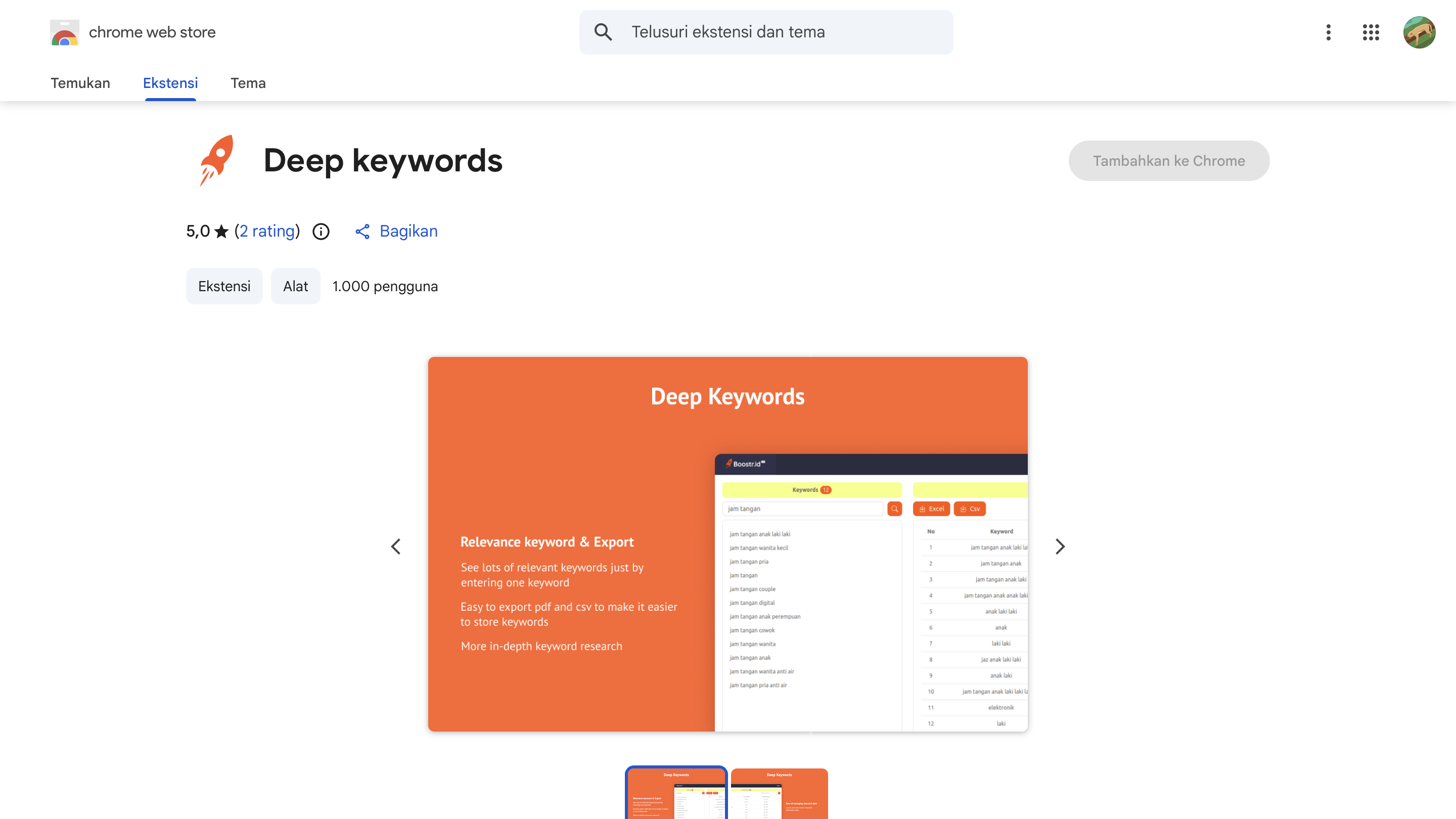Advance carousel with the right arrow
Image resolution: width=1456 pixels, height=819 pixels.
pos(1060,546)
